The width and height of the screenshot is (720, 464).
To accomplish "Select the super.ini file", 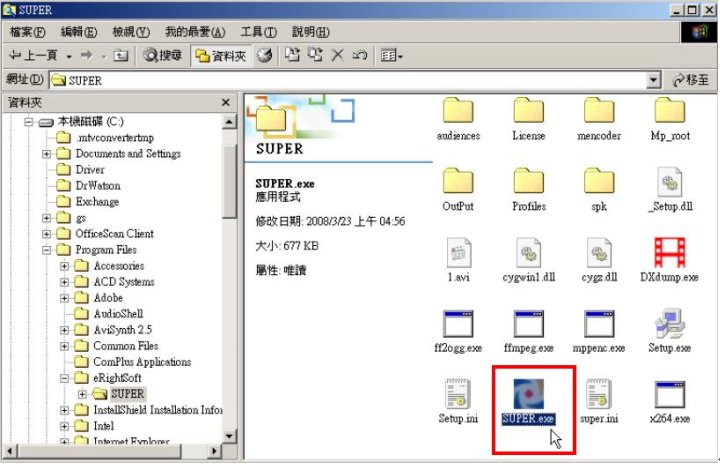I will click(599, 402).
